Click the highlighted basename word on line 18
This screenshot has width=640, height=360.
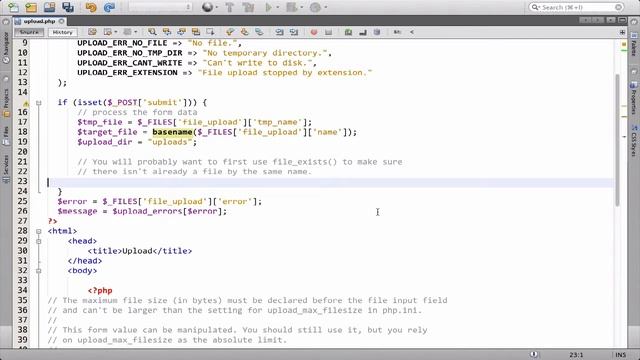172,132
